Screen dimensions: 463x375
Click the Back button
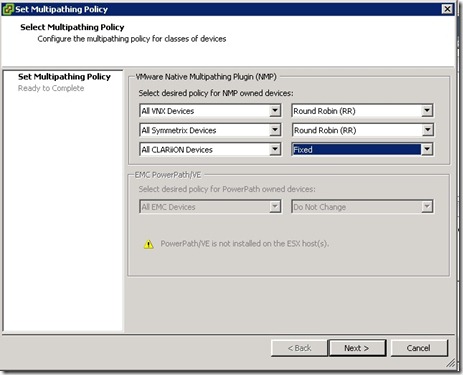tap(299, 348)
